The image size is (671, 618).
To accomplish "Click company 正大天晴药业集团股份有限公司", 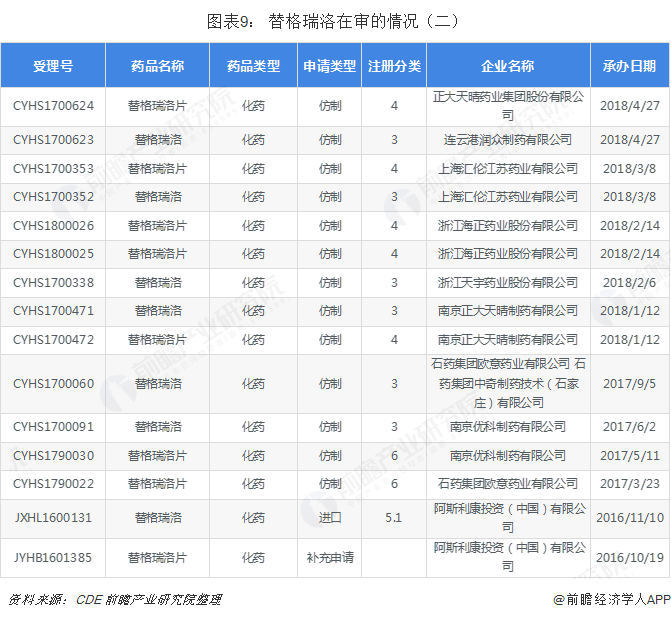I will click(x=508, y=106).
